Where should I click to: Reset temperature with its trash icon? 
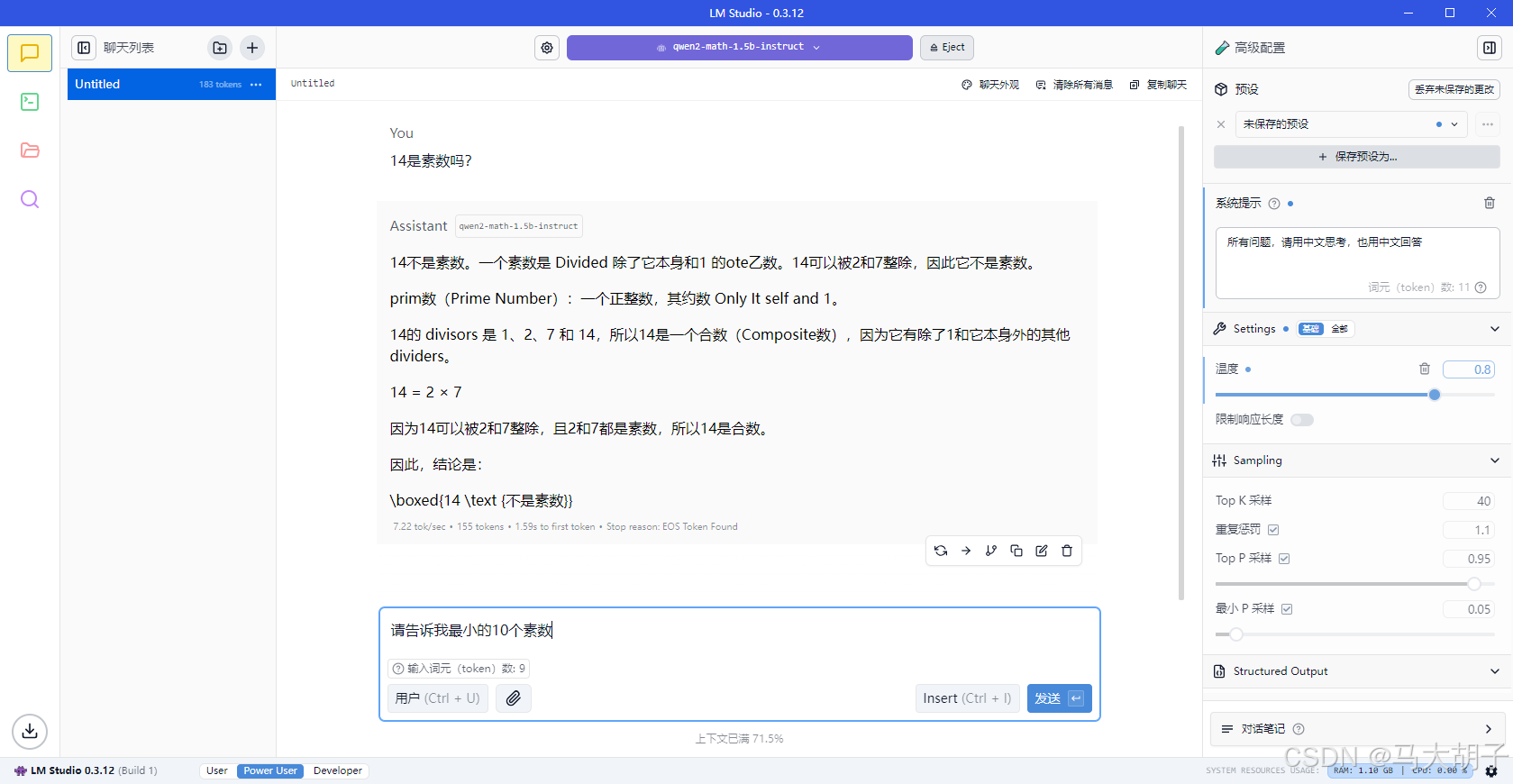[1425, 369]
